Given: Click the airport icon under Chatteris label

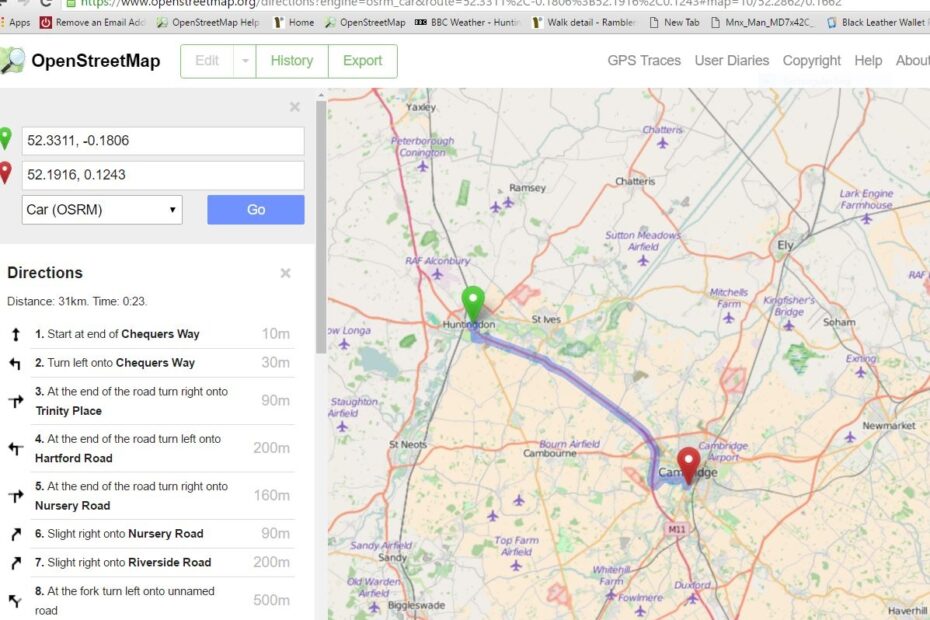Looking at the screenshot, I should pos(663,143).
